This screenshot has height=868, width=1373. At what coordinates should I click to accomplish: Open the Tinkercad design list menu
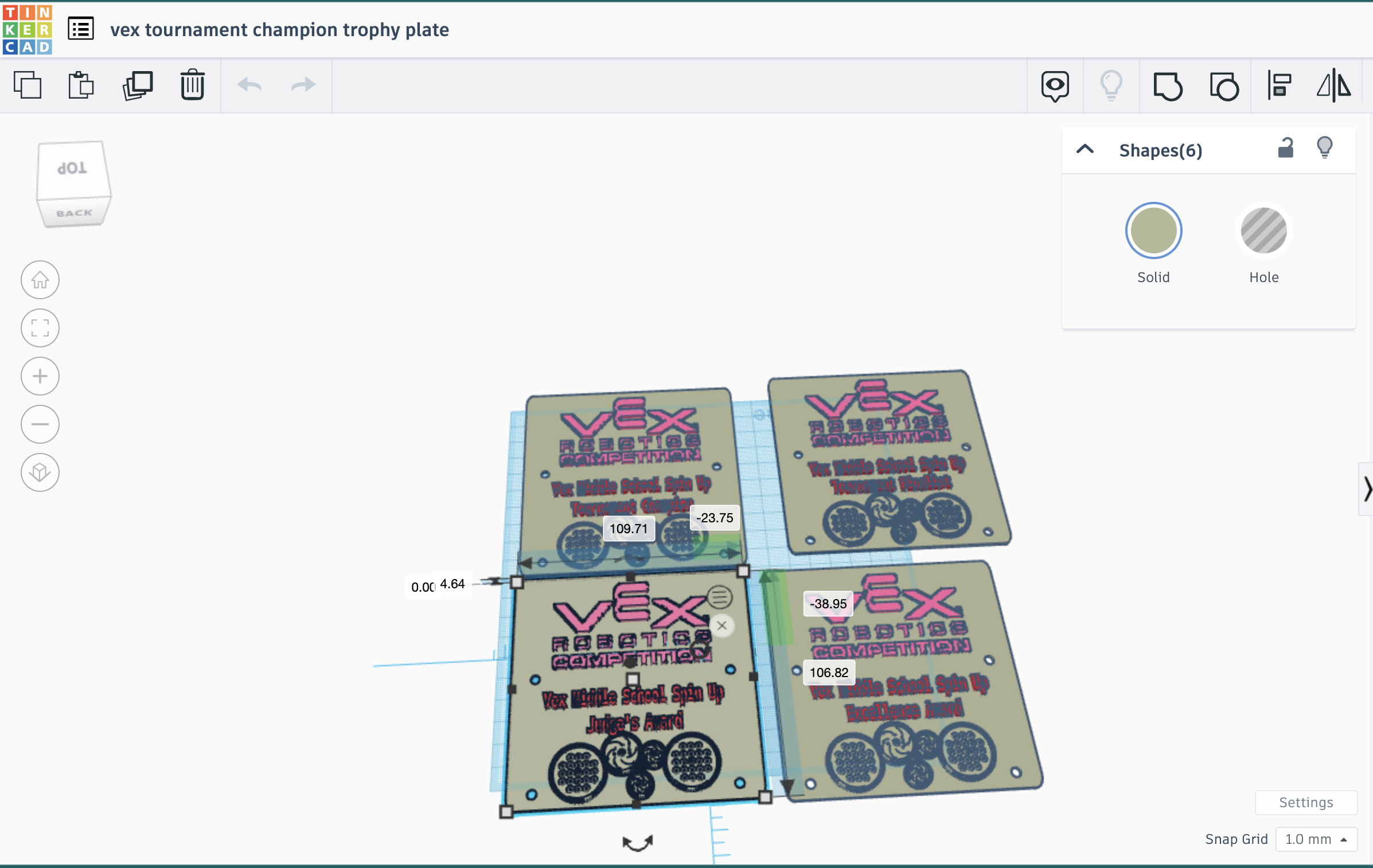click(80, 29)
